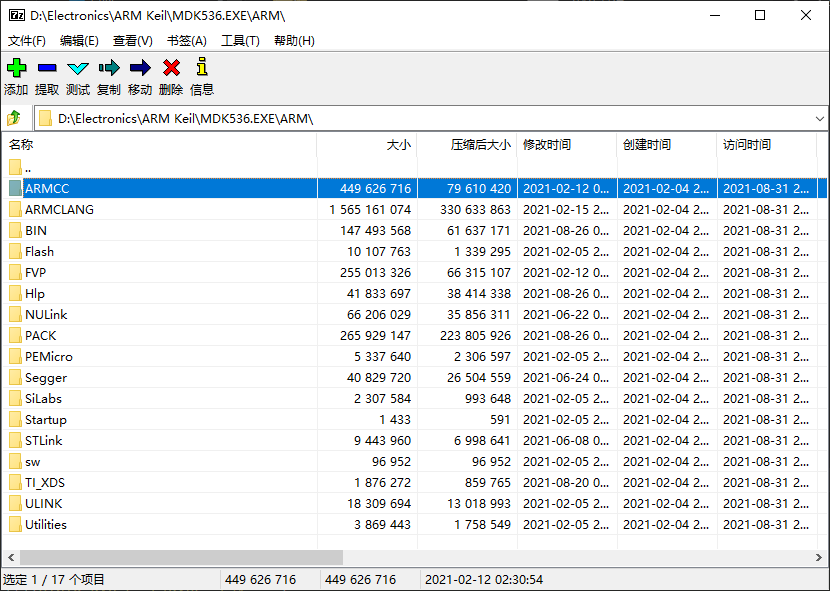Sort by the 名称 column header

pyautogui.click(x=159, y=145)
